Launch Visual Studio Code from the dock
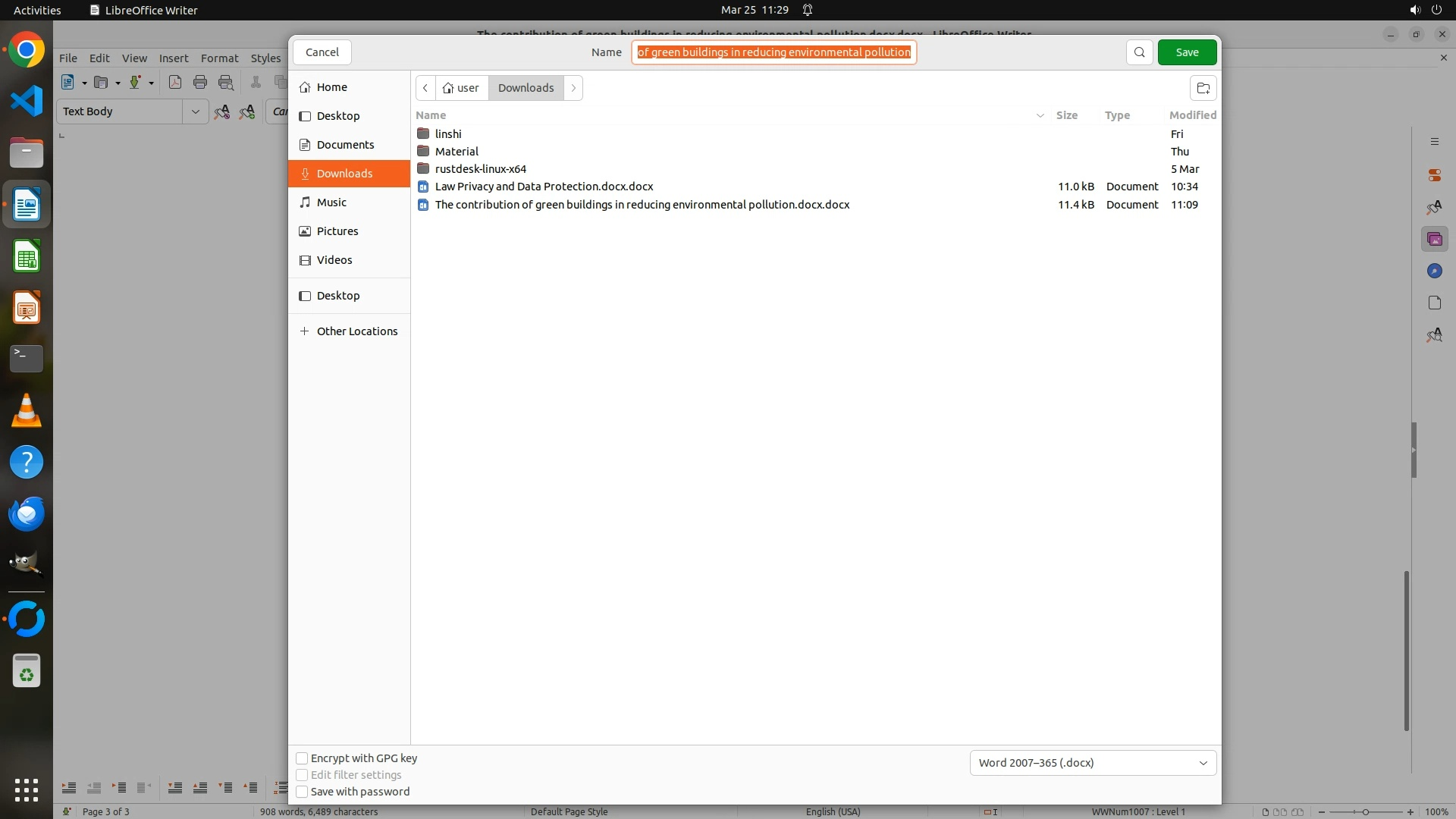 27,102
